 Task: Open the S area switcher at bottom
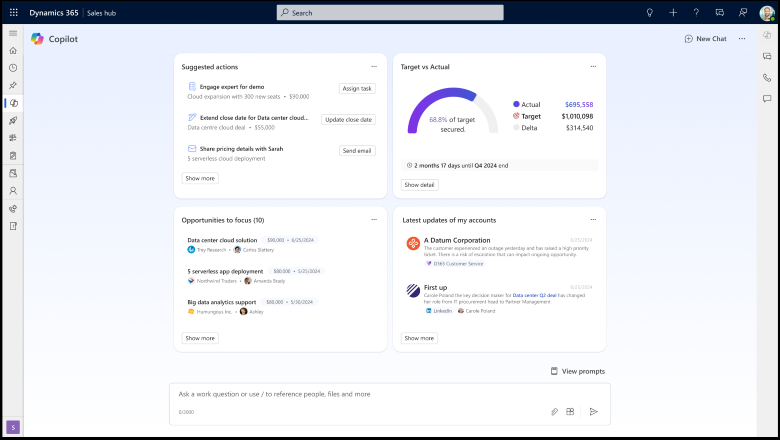pyautogui.click(x=13, y=427)
